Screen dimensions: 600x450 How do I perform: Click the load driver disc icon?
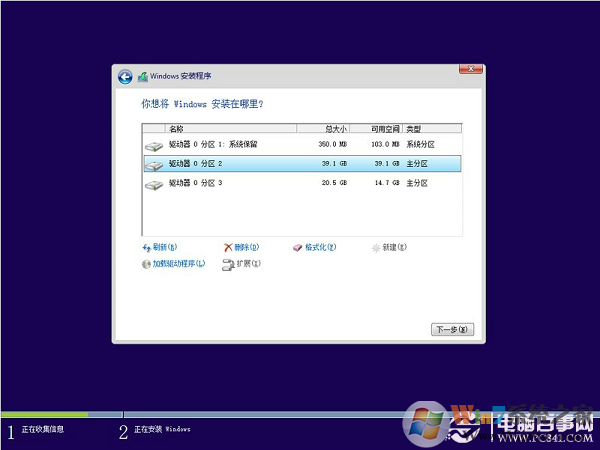coord(147,264)
